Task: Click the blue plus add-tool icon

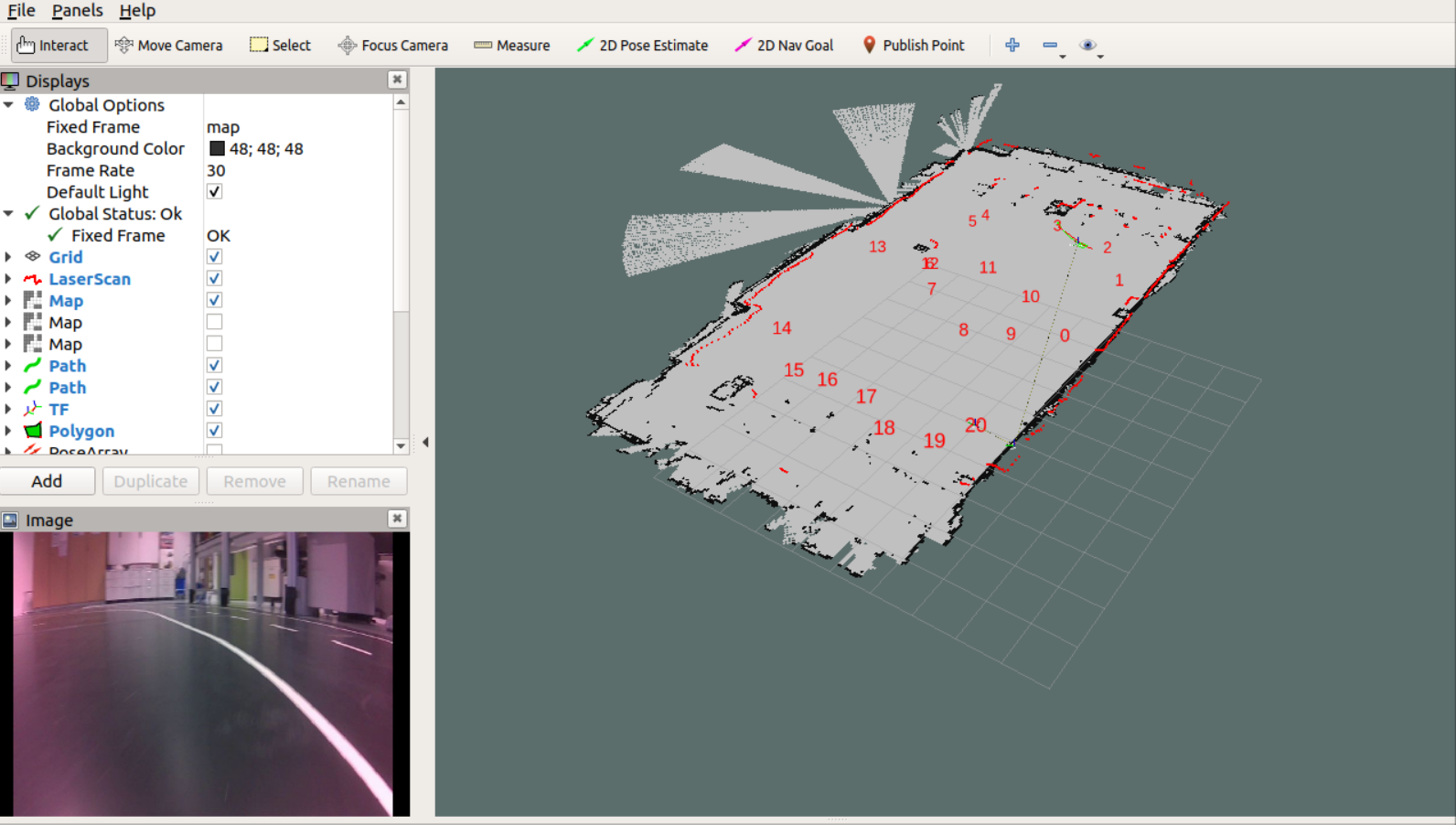Action: (1012, 45)
